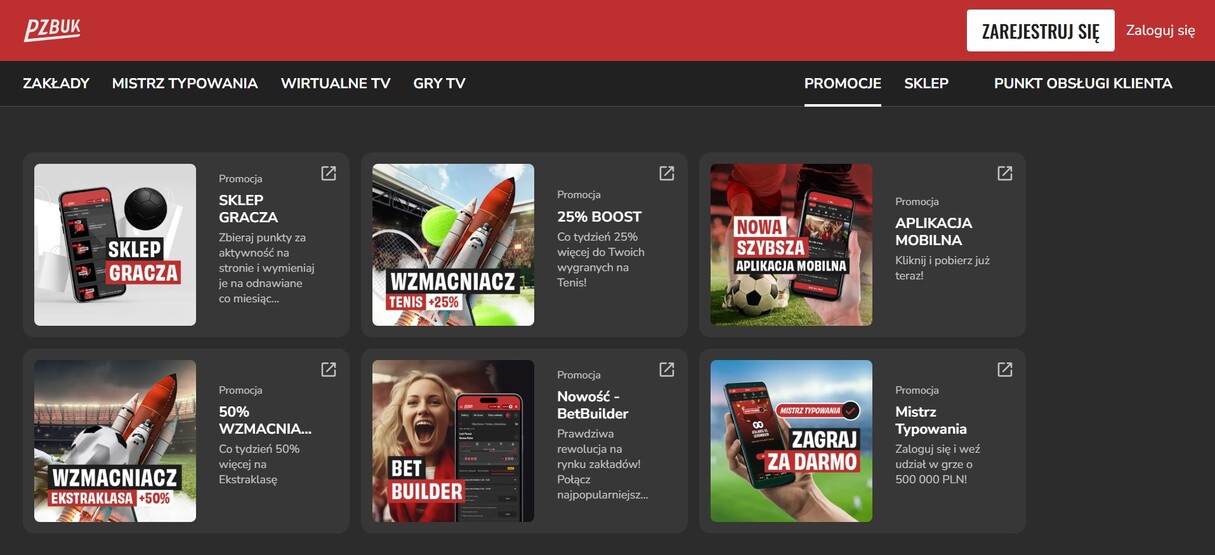Image resolution: width=1215 pixels, height=555 pixels.
Task: Click the Promocja label above APLIKACJA MOBILNA
Action: coord(916,202)
